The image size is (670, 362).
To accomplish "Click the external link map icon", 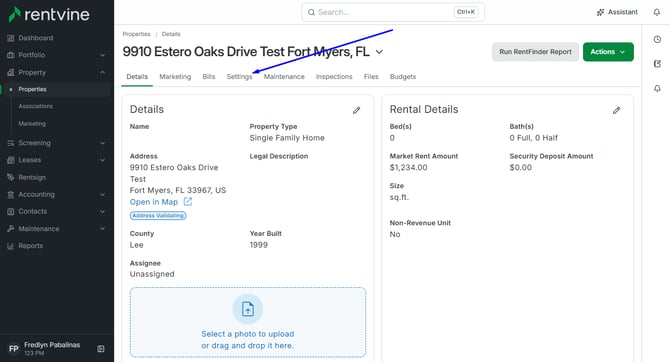I will click(188, 202).
